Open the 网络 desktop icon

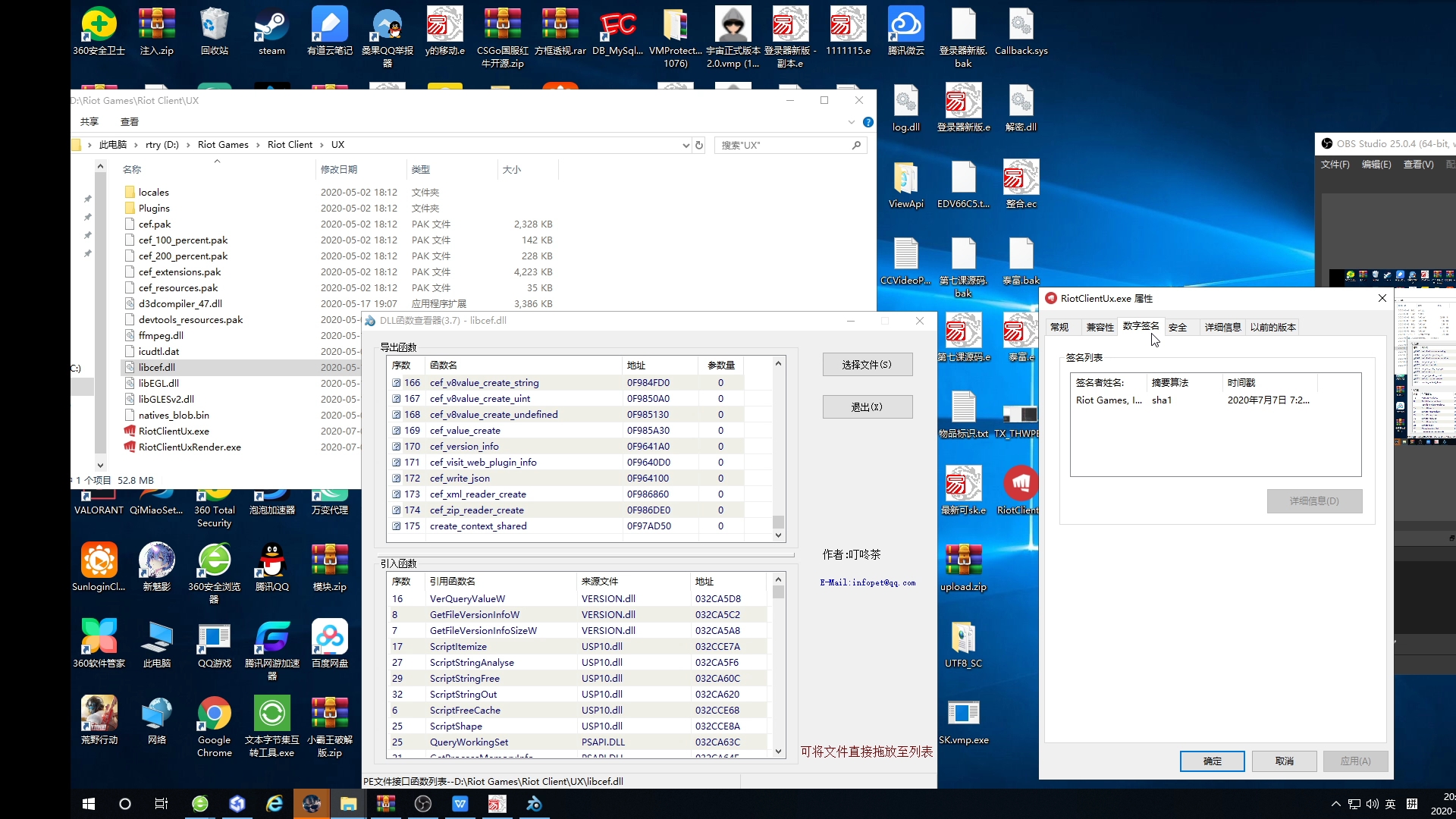157,720
